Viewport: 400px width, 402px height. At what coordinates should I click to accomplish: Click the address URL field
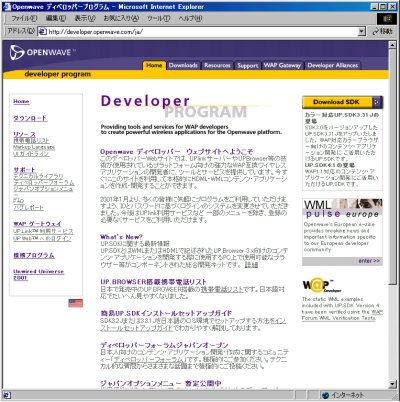coord(202,32)
